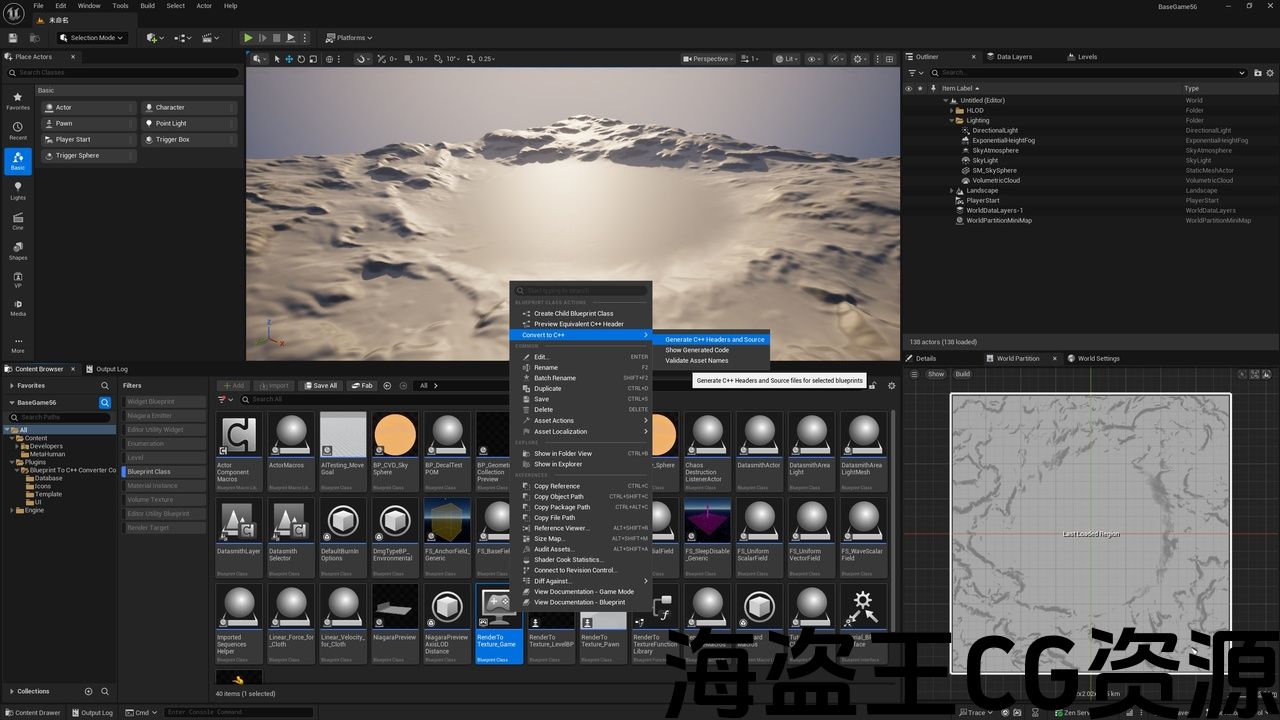Viewport: 1280px width, 720px height.
Task: Click the Cine category icon
Action: tap(18, 220)
